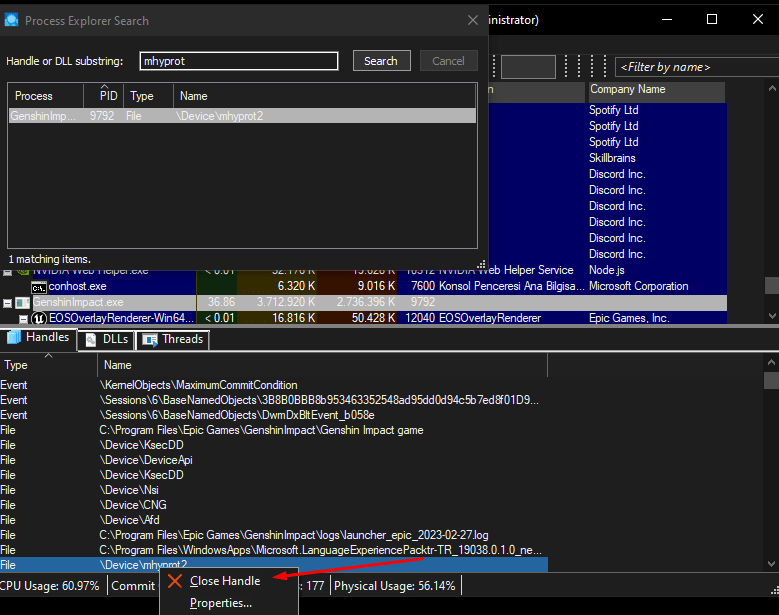Select the \Device\Nsi handle row
779x615 pixels.
click(x=274, y=490)
